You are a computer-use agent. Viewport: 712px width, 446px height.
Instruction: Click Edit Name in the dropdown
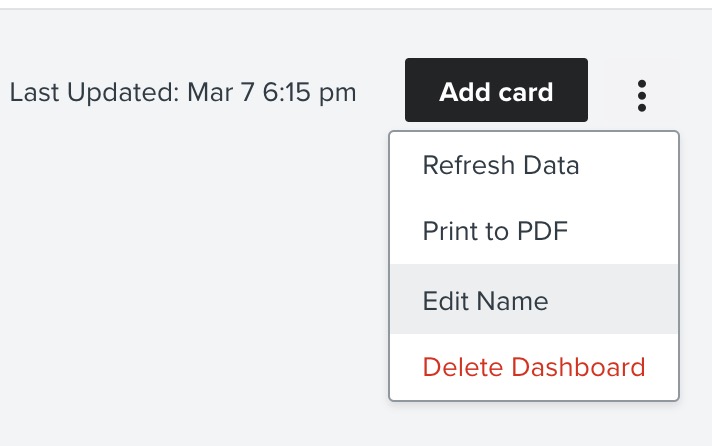pyautogui.click(x=486, y=300)
